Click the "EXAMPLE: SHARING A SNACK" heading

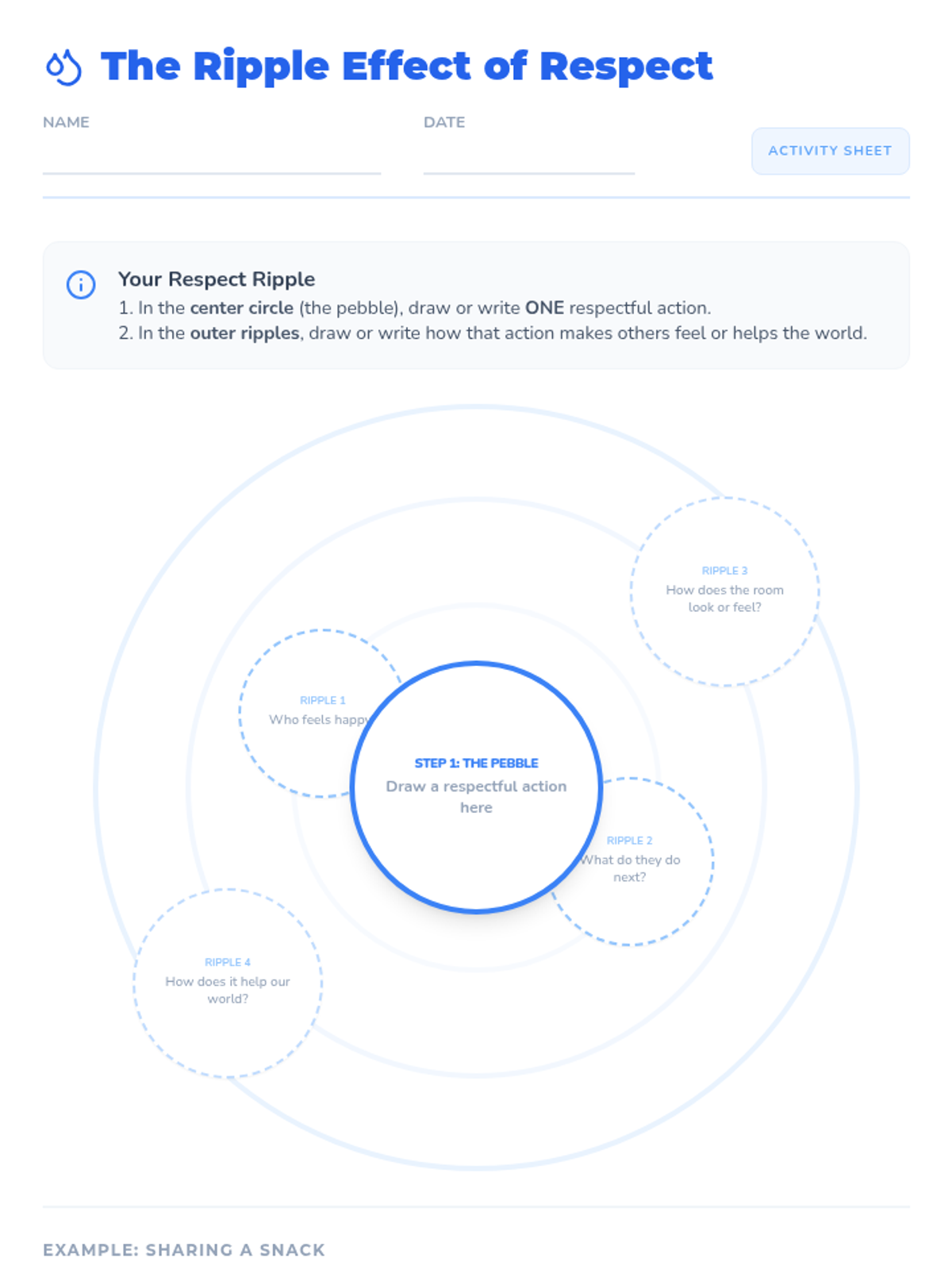pyautogui.click(x=184, y=1250)
